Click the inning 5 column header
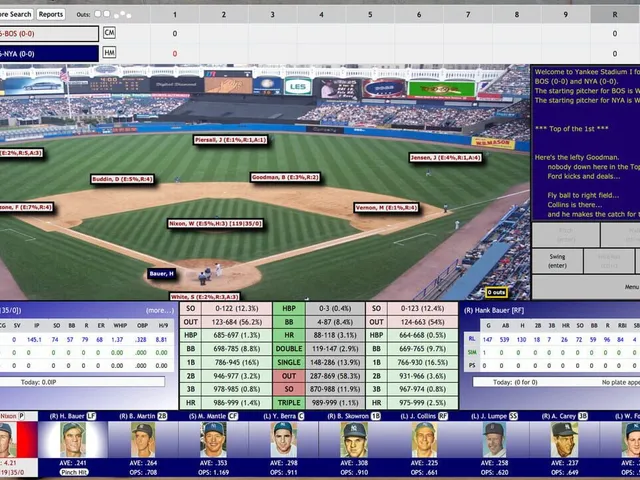 pos(370,15)
